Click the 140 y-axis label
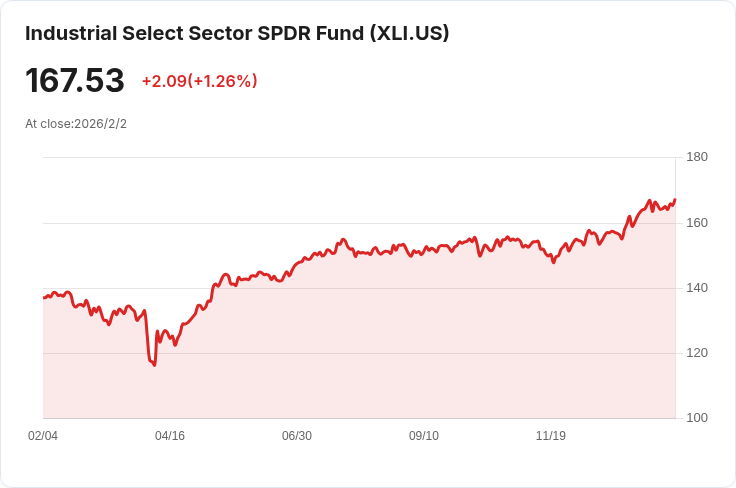 697,288
